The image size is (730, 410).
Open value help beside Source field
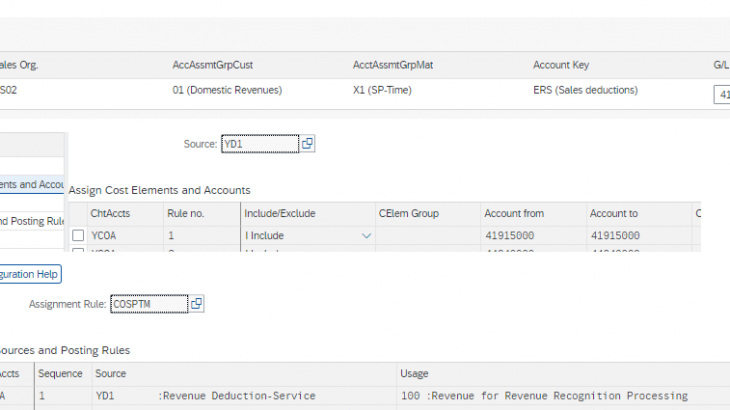pyautogui.click(x=308, y=144)
